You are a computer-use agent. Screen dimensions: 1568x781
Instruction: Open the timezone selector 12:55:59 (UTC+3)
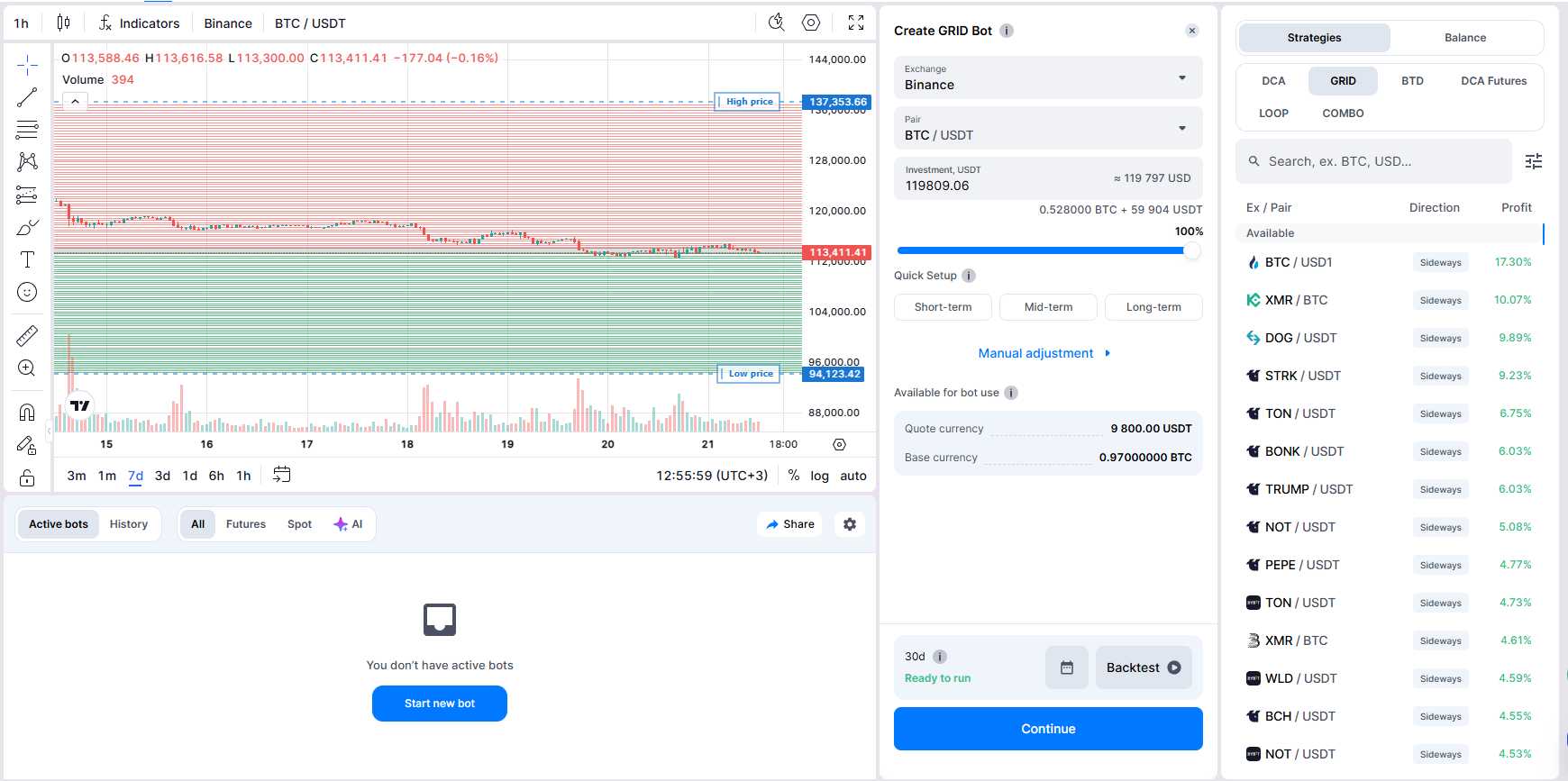(x=712, y=476)
